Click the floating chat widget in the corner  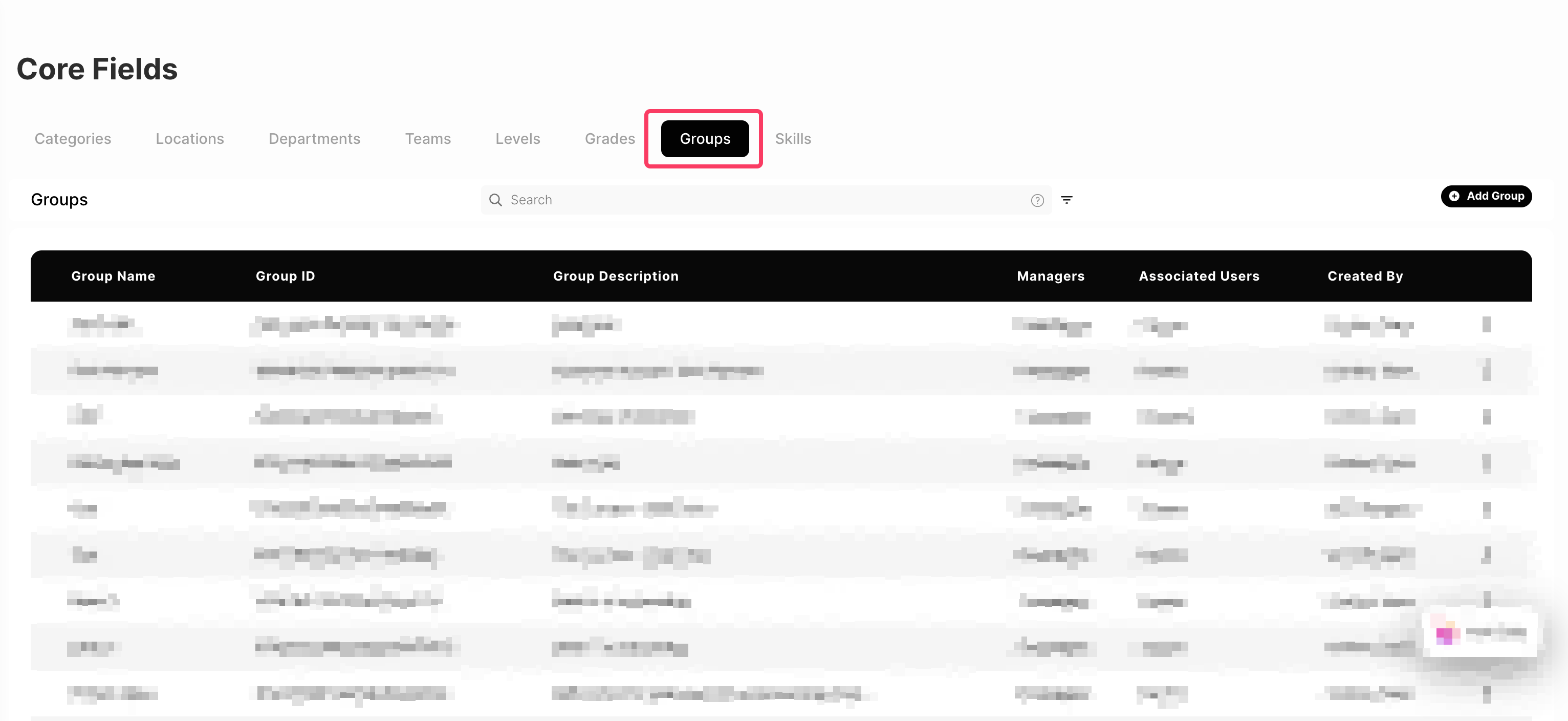pyautogui.click(x=1480, y=634)
